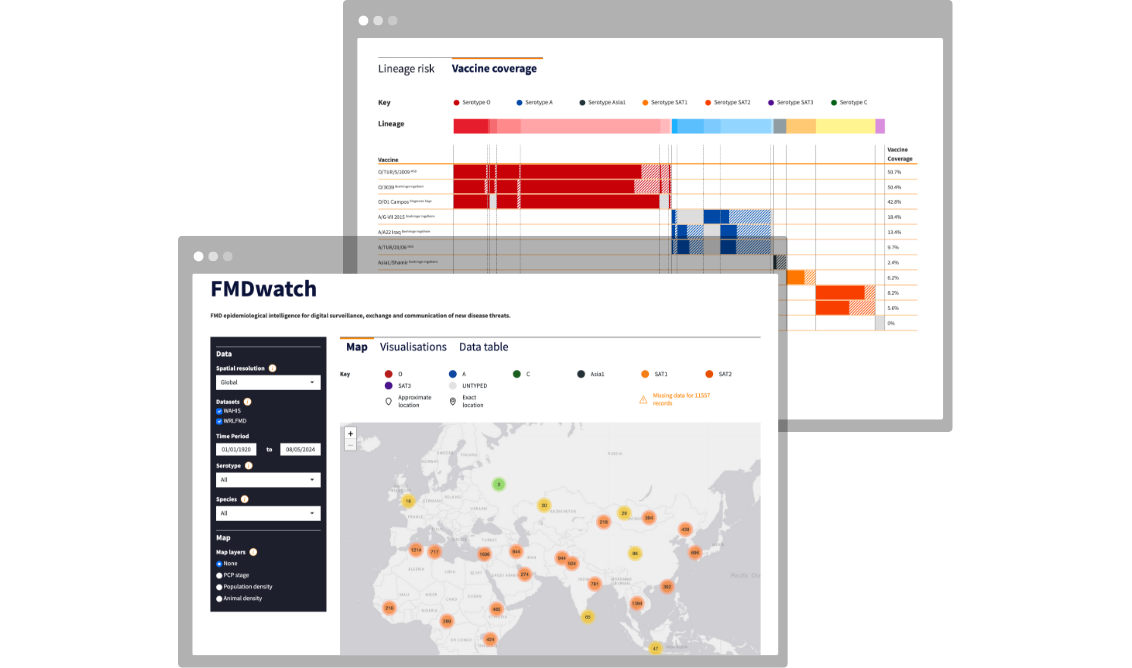Open the Spatial resolution Global dropdown
1132x668 pixels.
[268, 383]
